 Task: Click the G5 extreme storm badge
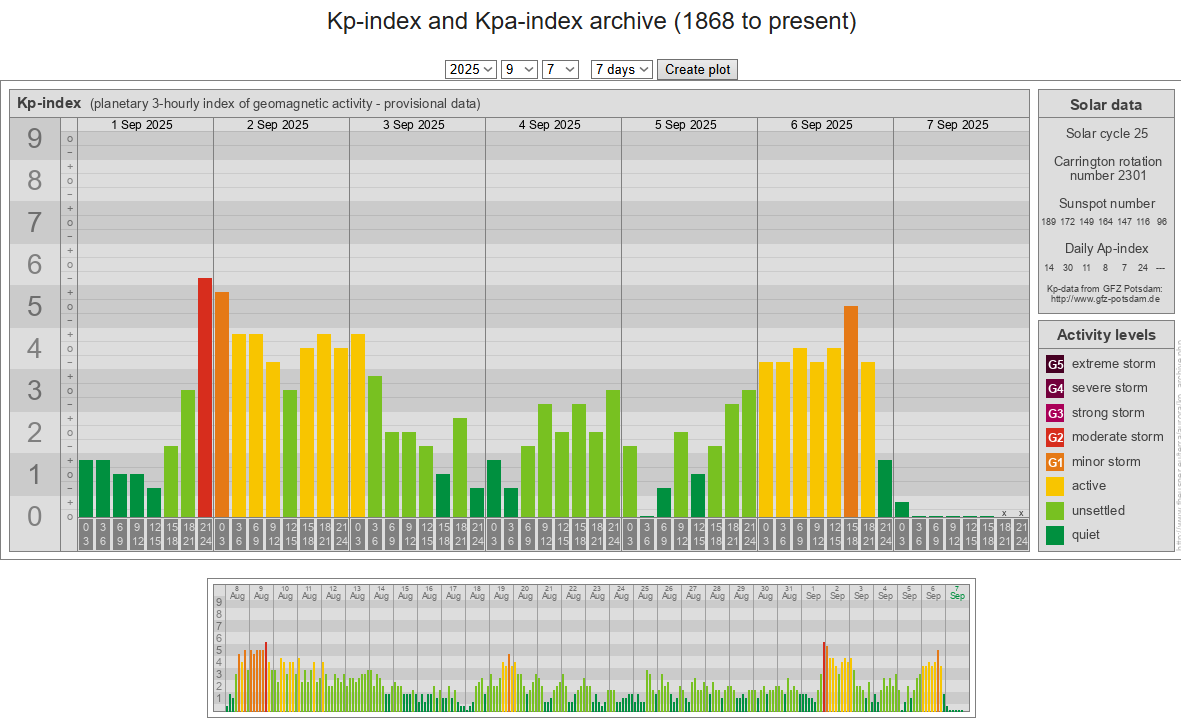[1055, 364]
